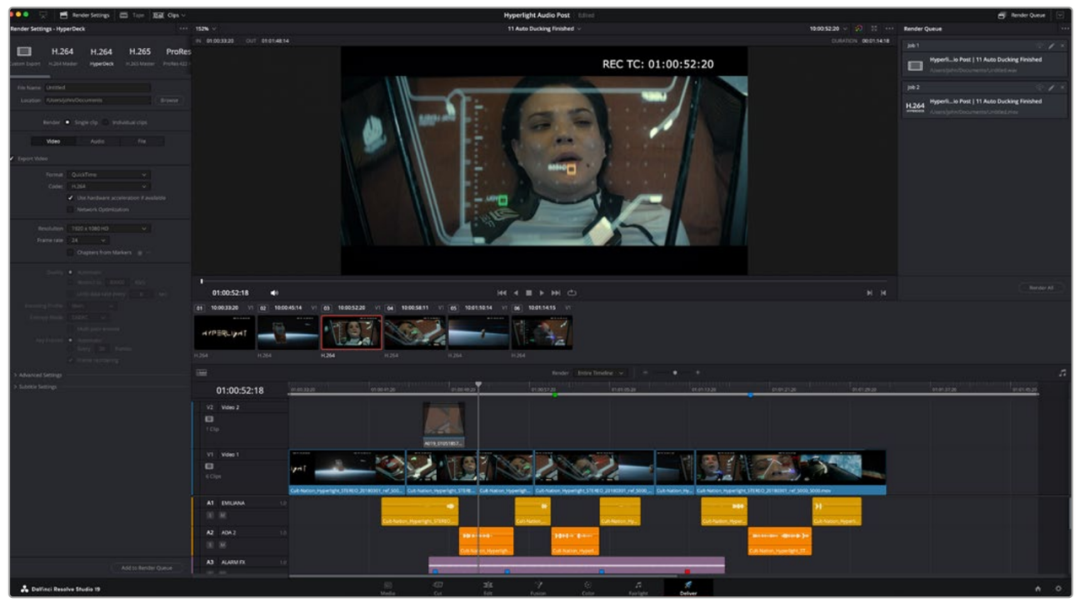
Task: Mute the A2 ADA 2 track
Action: 222,545
